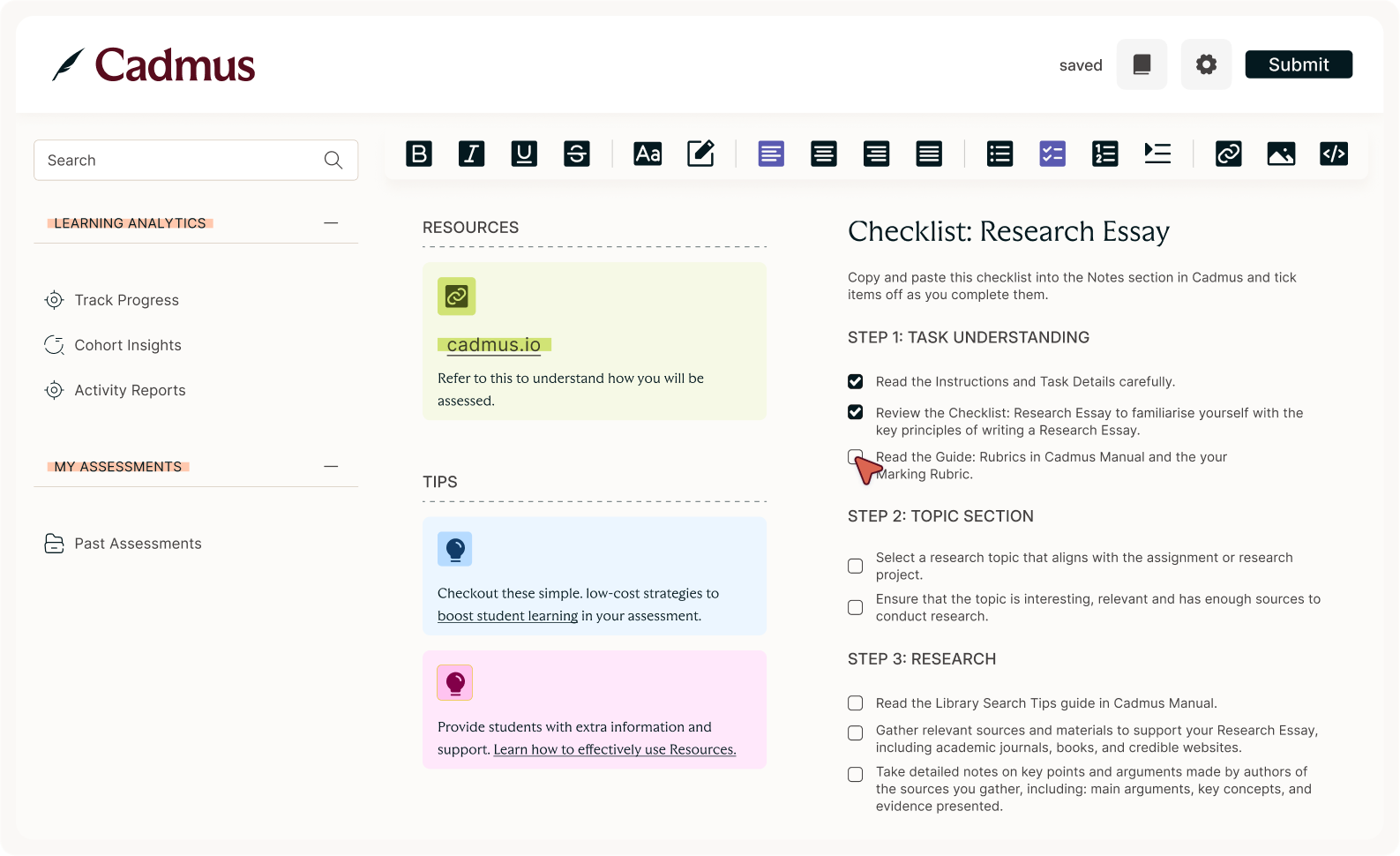Insert an image
This screenshot has width=1400, height=856.
1281,154
